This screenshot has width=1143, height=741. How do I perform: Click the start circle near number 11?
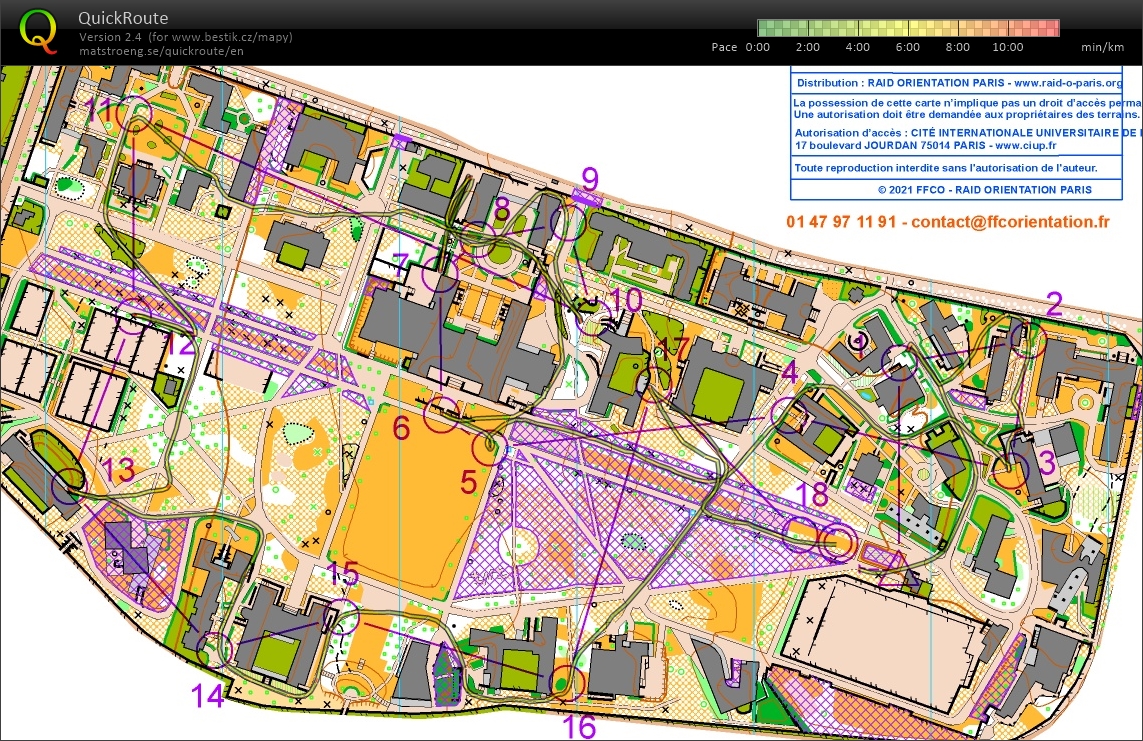(x=135, y=115)
